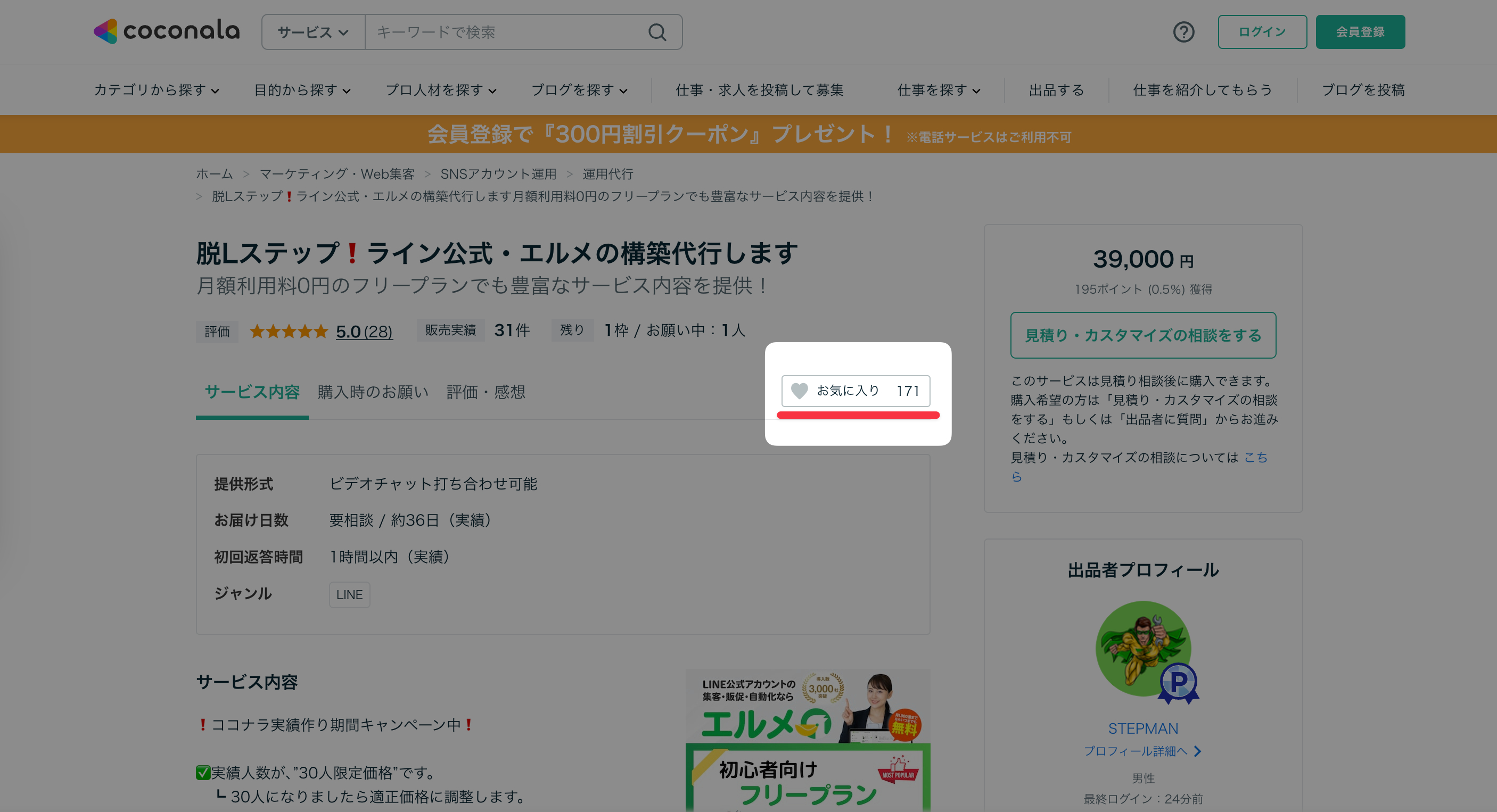
Task: Click the coconala logo
Action: [167, 31]
